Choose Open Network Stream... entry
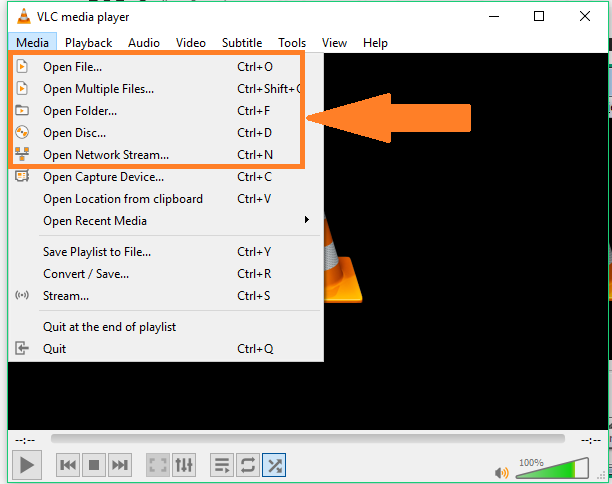This screenshot has width=612, height=484. [x=166, y=155]
